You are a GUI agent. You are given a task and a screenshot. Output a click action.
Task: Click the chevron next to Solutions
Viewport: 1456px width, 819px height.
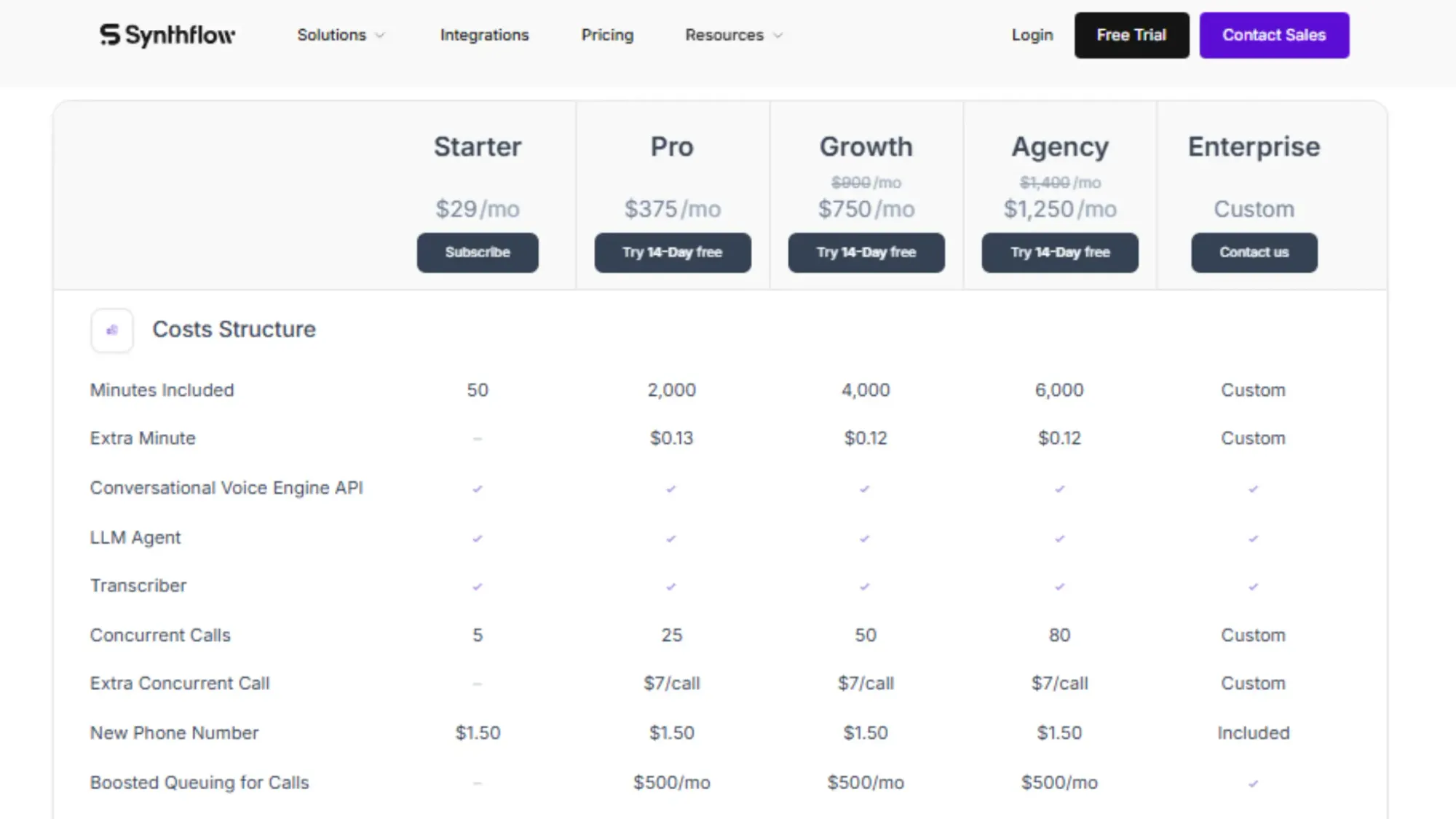[x=380, y=35]
